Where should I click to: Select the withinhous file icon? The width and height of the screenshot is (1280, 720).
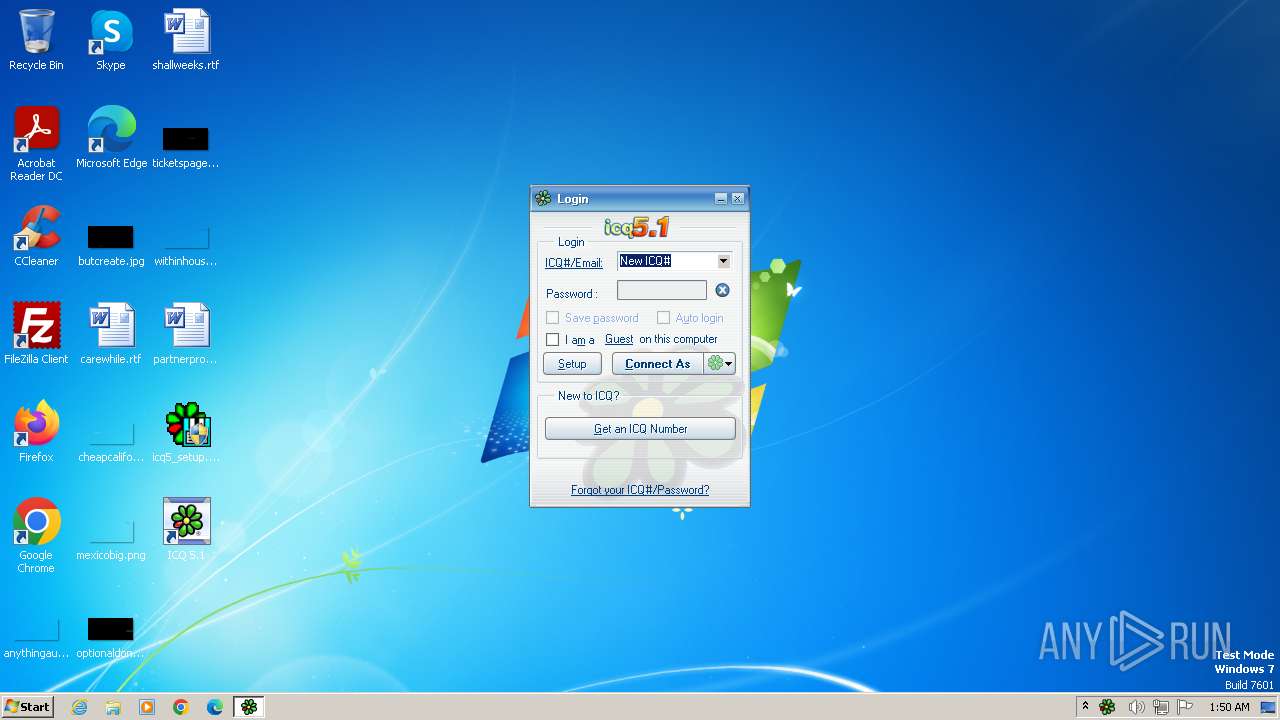click(x=186, y=236)
